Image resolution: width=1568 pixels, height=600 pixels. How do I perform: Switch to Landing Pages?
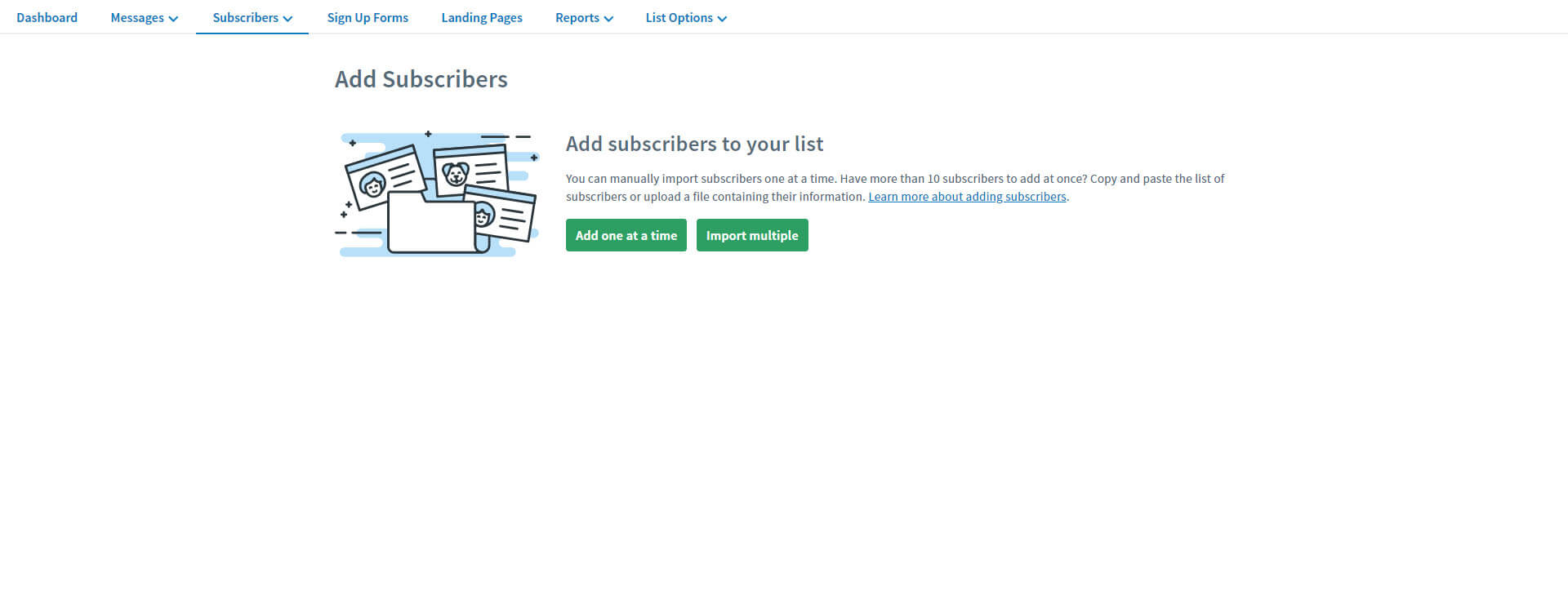(482, 18)
